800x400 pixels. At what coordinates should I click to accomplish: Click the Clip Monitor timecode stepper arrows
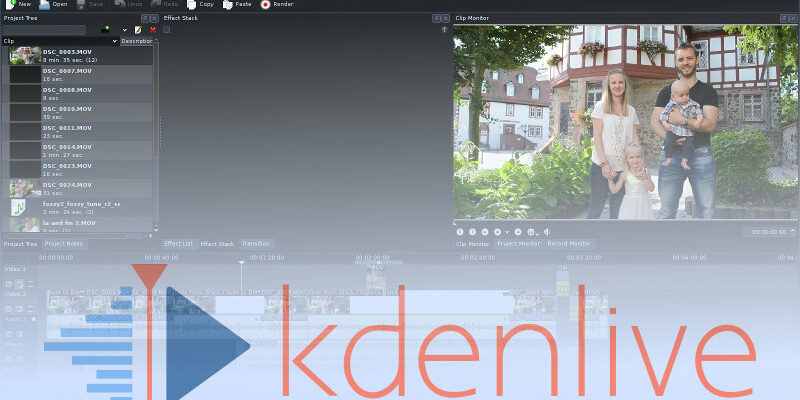pyautogui.click(x=793, y=232)
